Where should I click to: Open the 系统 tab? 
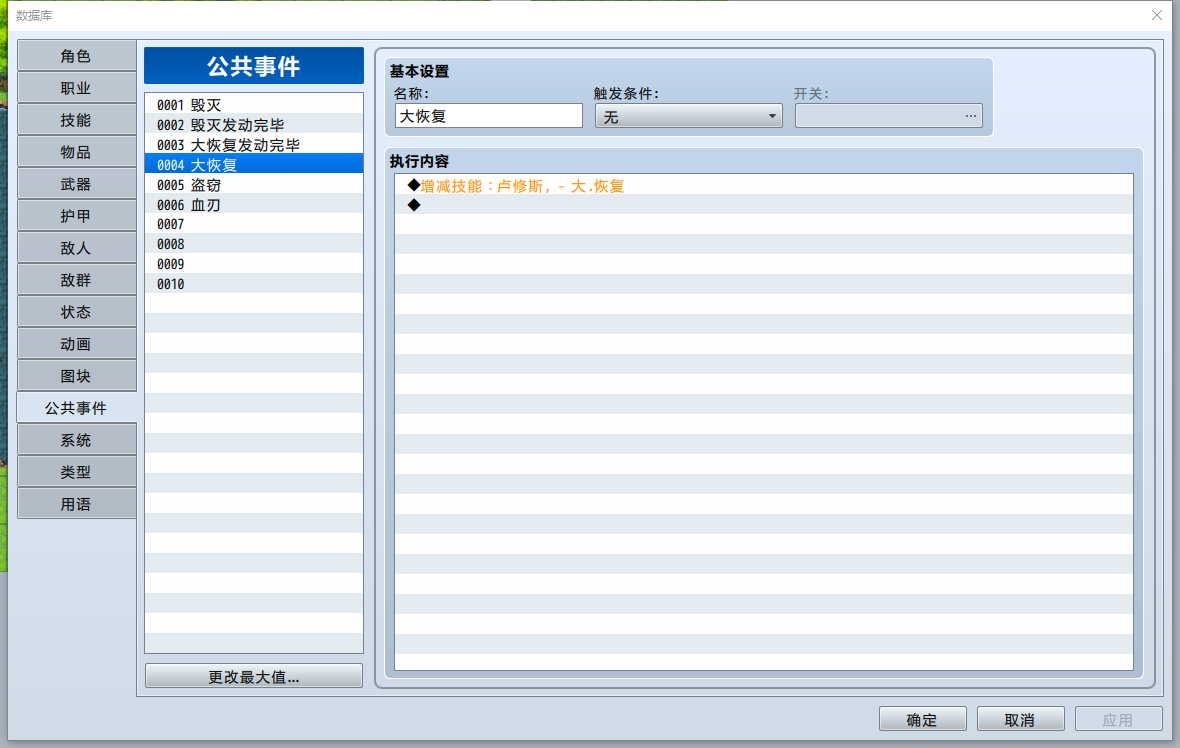(77, 439)
